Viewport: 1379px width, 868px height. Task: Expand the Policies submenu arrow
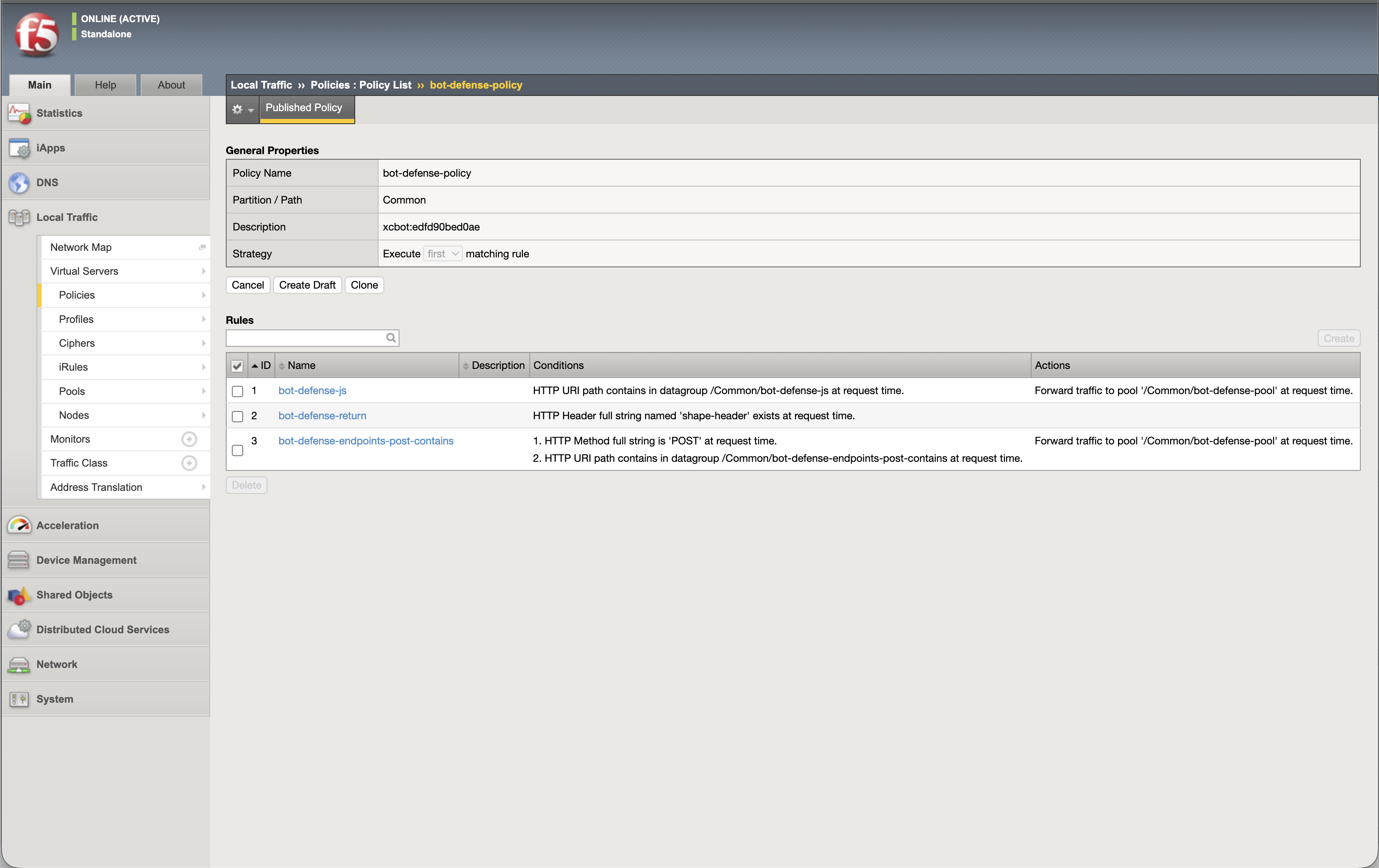pos(203,296)
